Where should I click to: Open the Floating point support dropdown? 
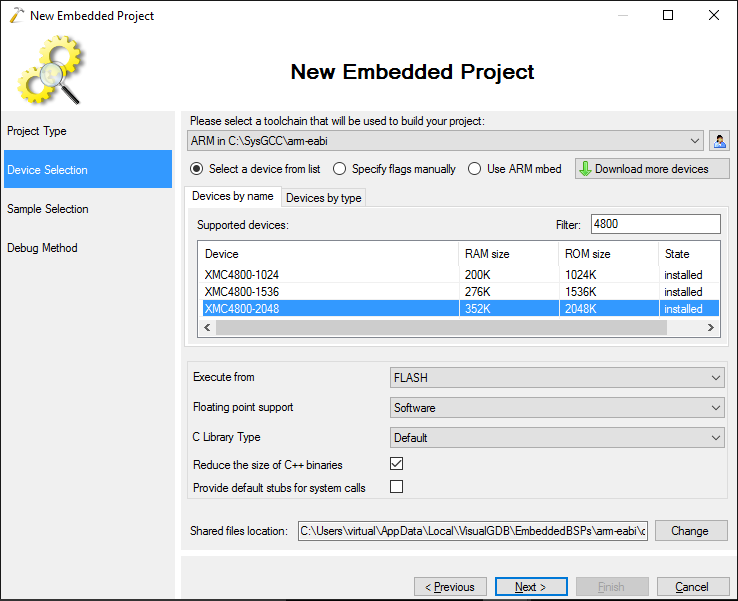tap(557, 408)
